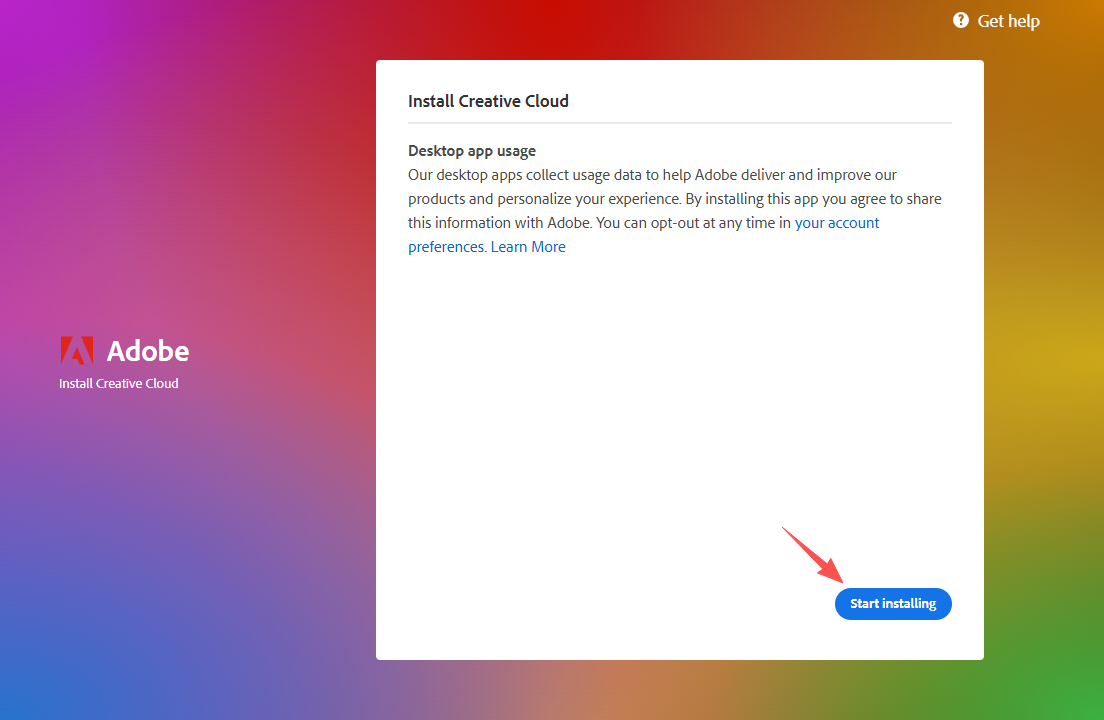Click the 'Desktop app usage' heading
1104x720 pixels.
coord(471,150)
